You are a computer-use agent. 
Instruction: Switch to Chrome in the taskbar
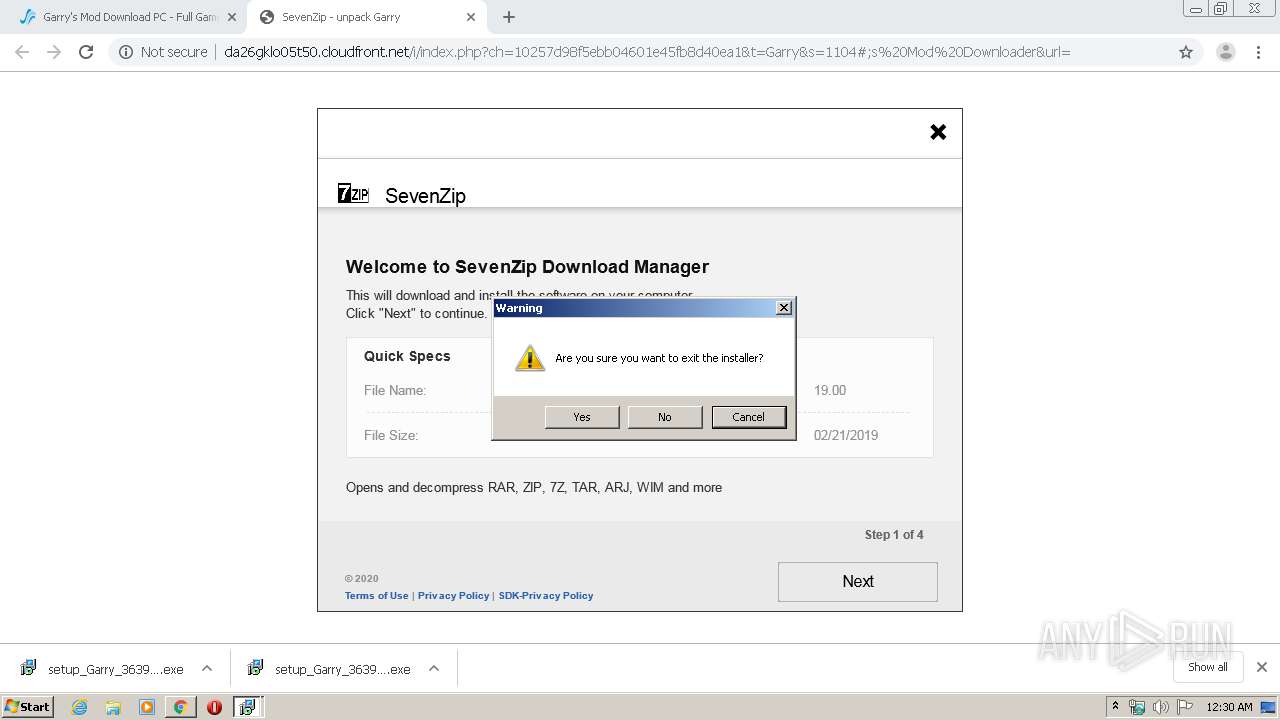(180, 707)
